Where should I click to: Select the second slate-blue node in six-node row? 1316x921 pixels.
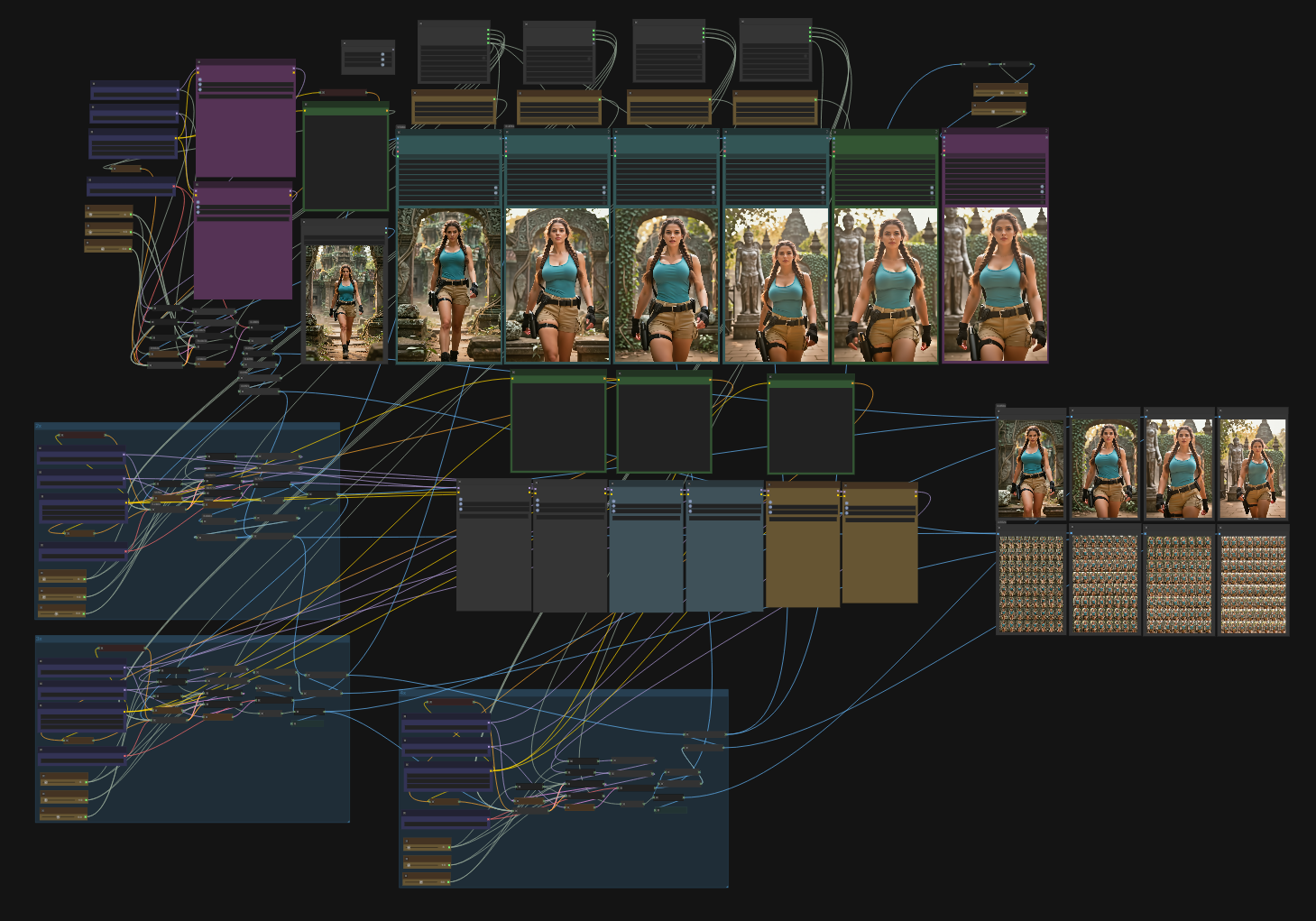724,547
